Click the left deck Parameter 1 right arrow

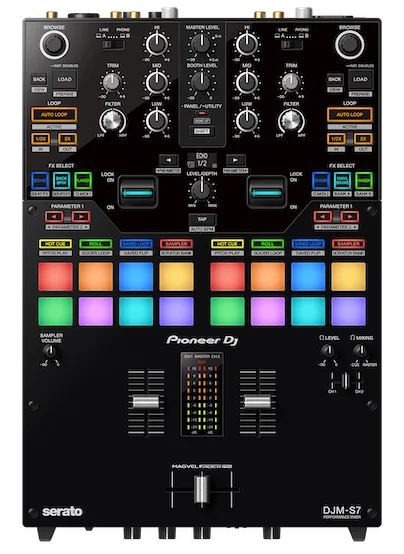click(81, 216)
